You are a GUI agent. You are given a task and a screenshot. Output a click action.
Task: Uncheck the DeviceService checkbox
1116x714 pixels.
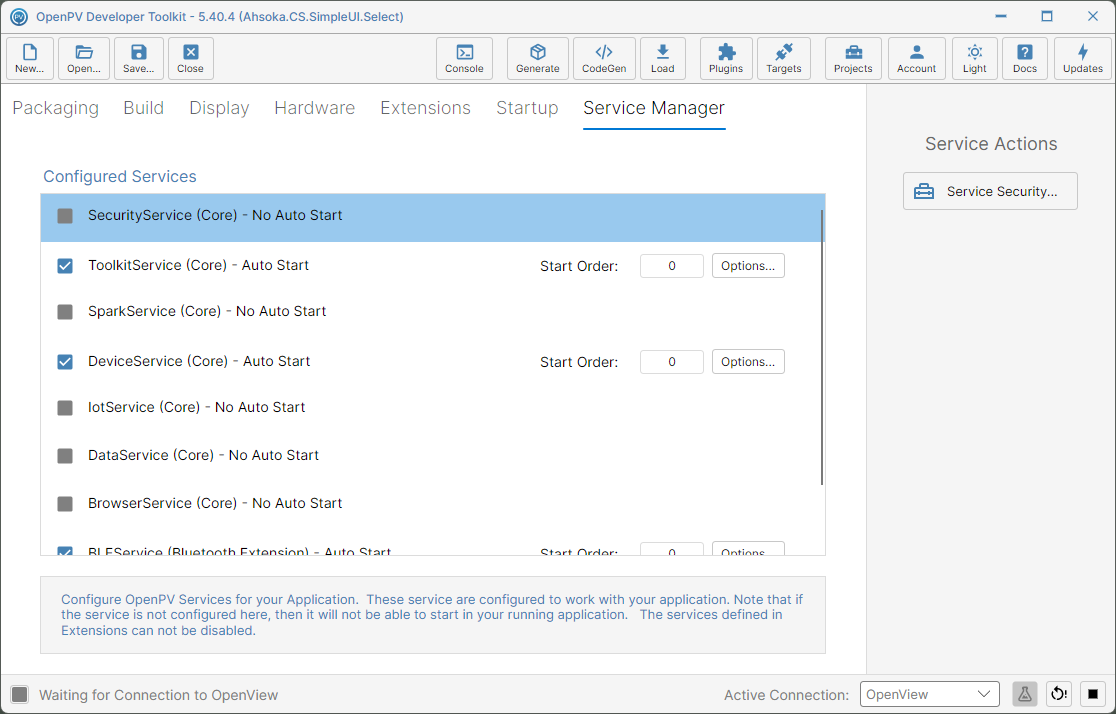(65, 362)
